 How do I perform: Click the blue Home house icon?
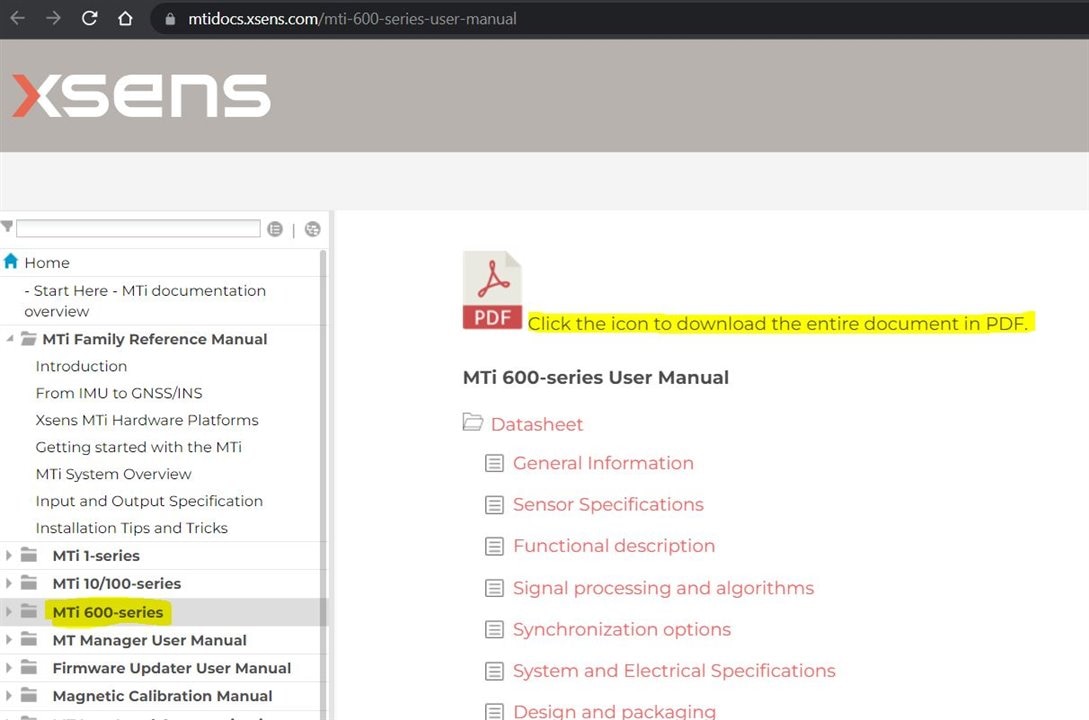point(10,261)
